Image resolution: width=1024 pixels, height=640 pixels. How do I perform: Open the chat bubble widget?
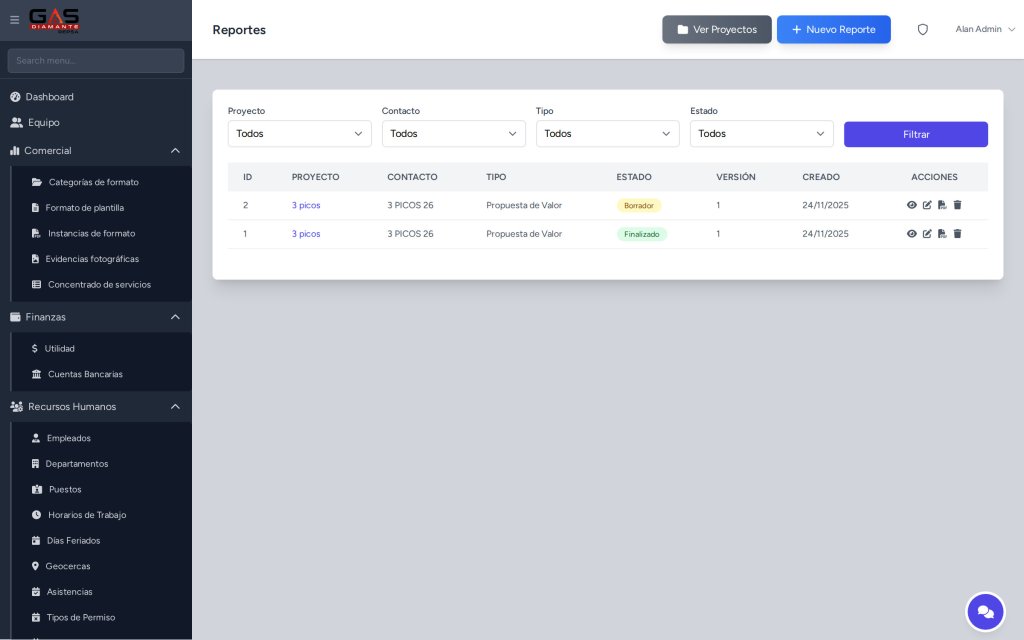[985, 612]
